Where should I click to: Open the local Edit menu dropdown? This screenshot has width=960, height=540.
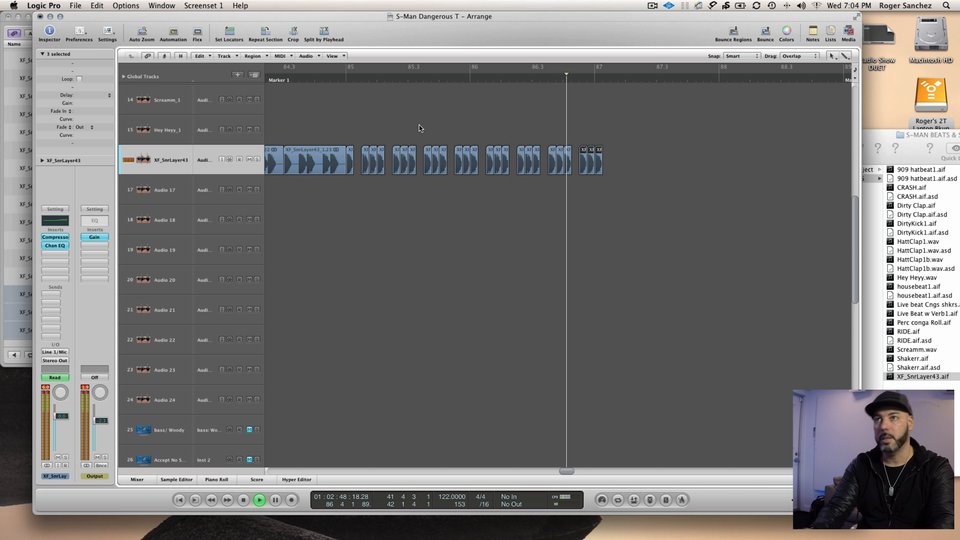pos(203,56)
